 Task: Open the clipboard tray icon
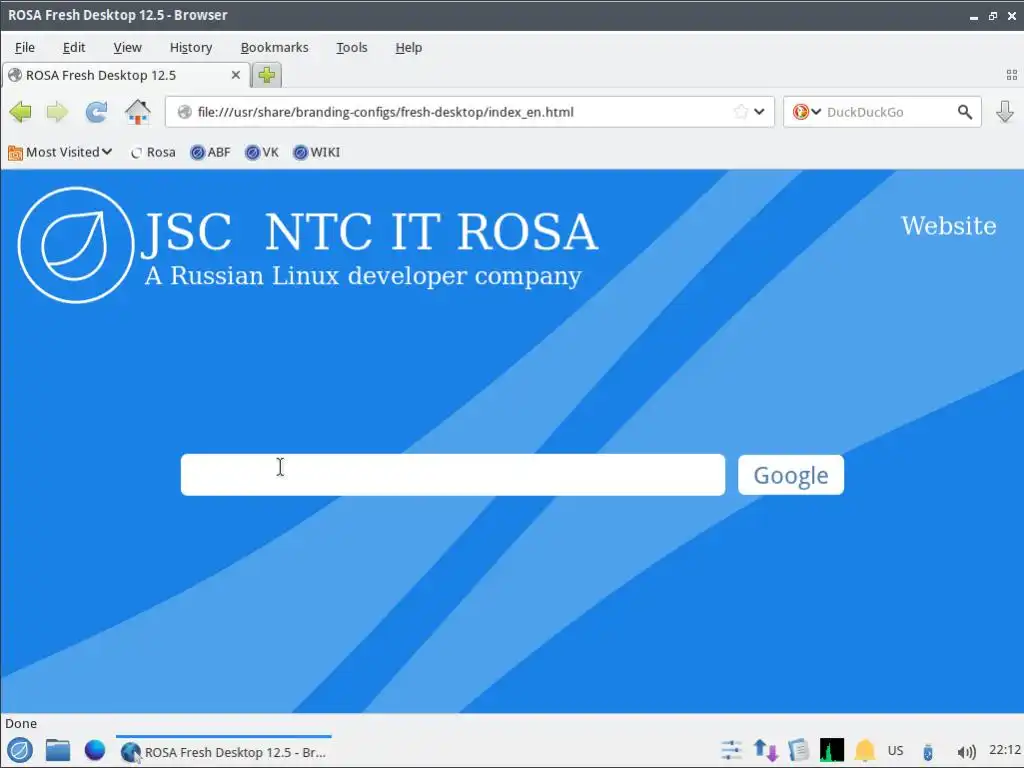798,750
